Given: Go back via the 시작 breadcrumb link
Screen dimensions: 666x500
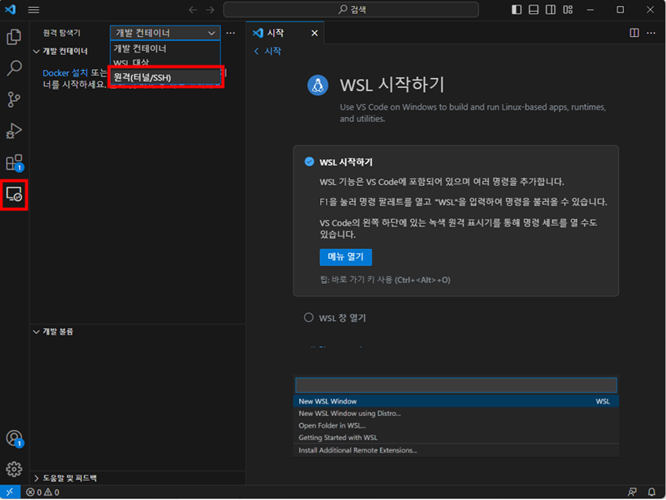Looking at the screenshot, I should pos(268,51).
